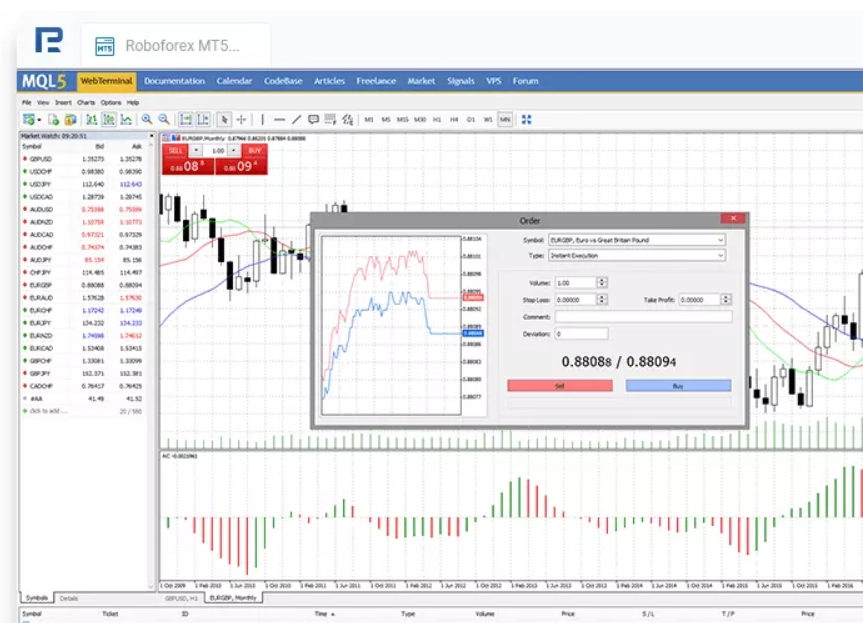Click the Comment input field

(x=643, y=316)
